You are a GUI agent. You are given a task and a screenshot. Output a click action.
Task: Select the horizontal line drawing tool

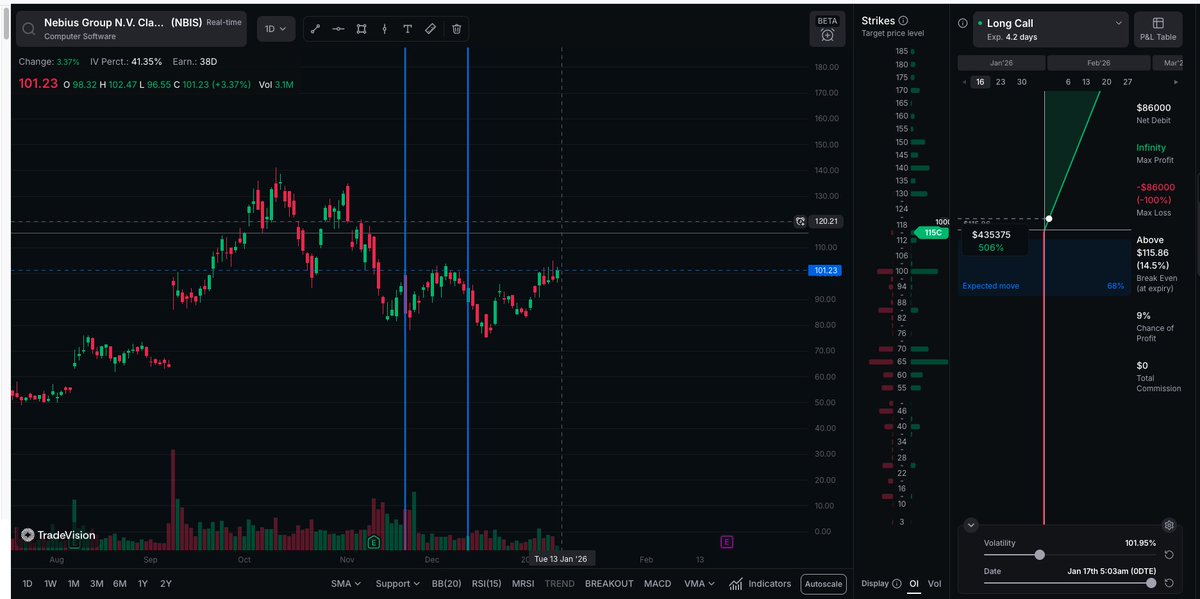(x=339, y=29)
